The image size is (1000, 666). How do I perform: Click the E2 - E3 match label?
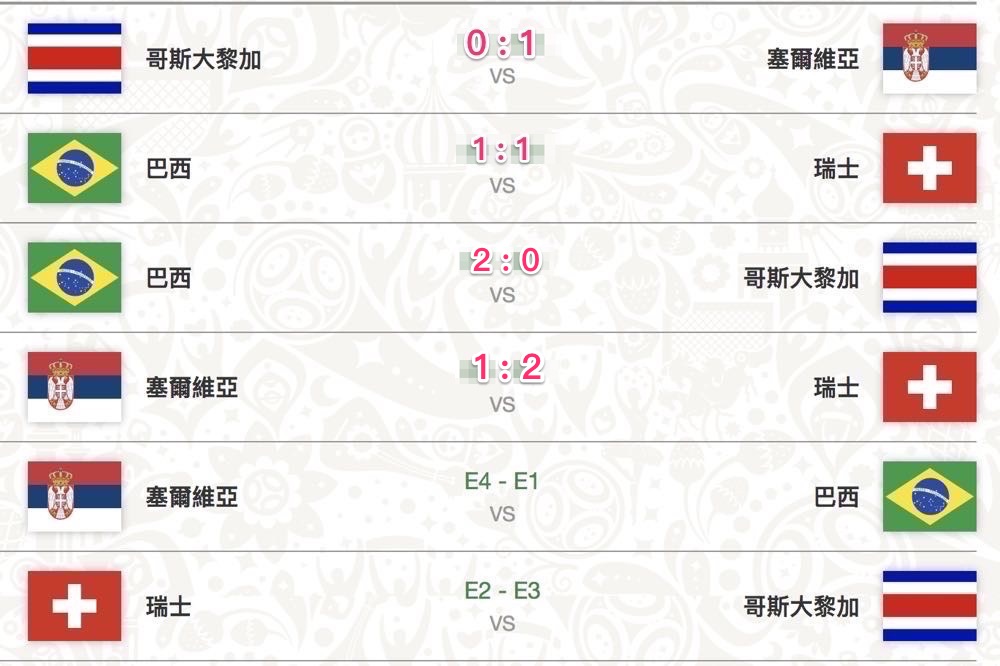[502, 591]
